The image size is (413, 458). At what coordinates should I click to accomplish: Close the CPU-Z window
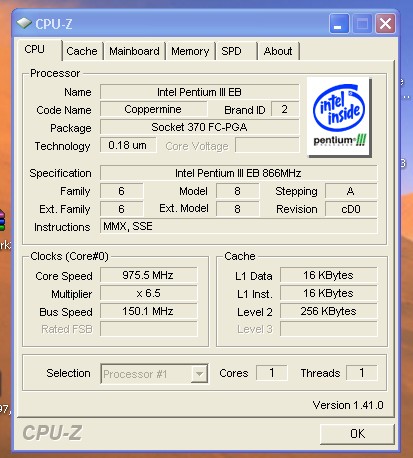385,24
